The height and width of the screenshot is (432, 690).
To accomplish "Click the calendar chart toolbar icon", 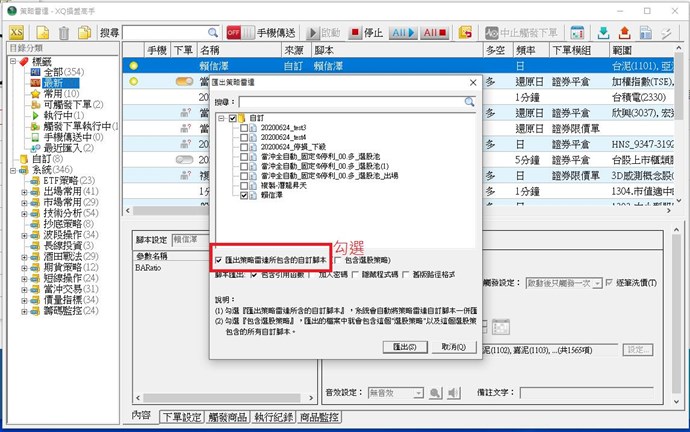I will click(x=577, y=33).
